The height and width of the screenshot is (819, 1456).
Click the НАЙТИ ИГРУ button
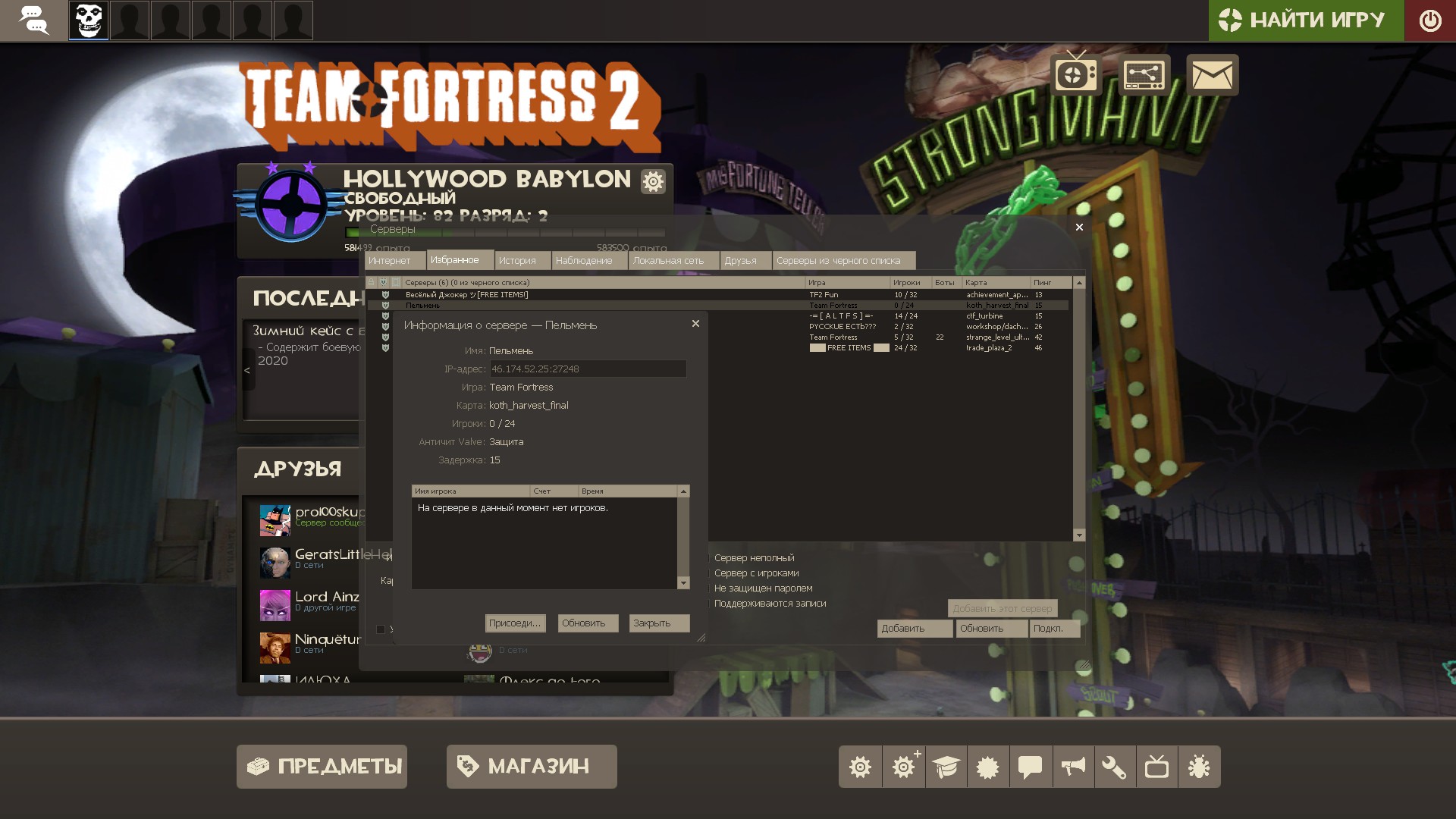coord(1306,20)
